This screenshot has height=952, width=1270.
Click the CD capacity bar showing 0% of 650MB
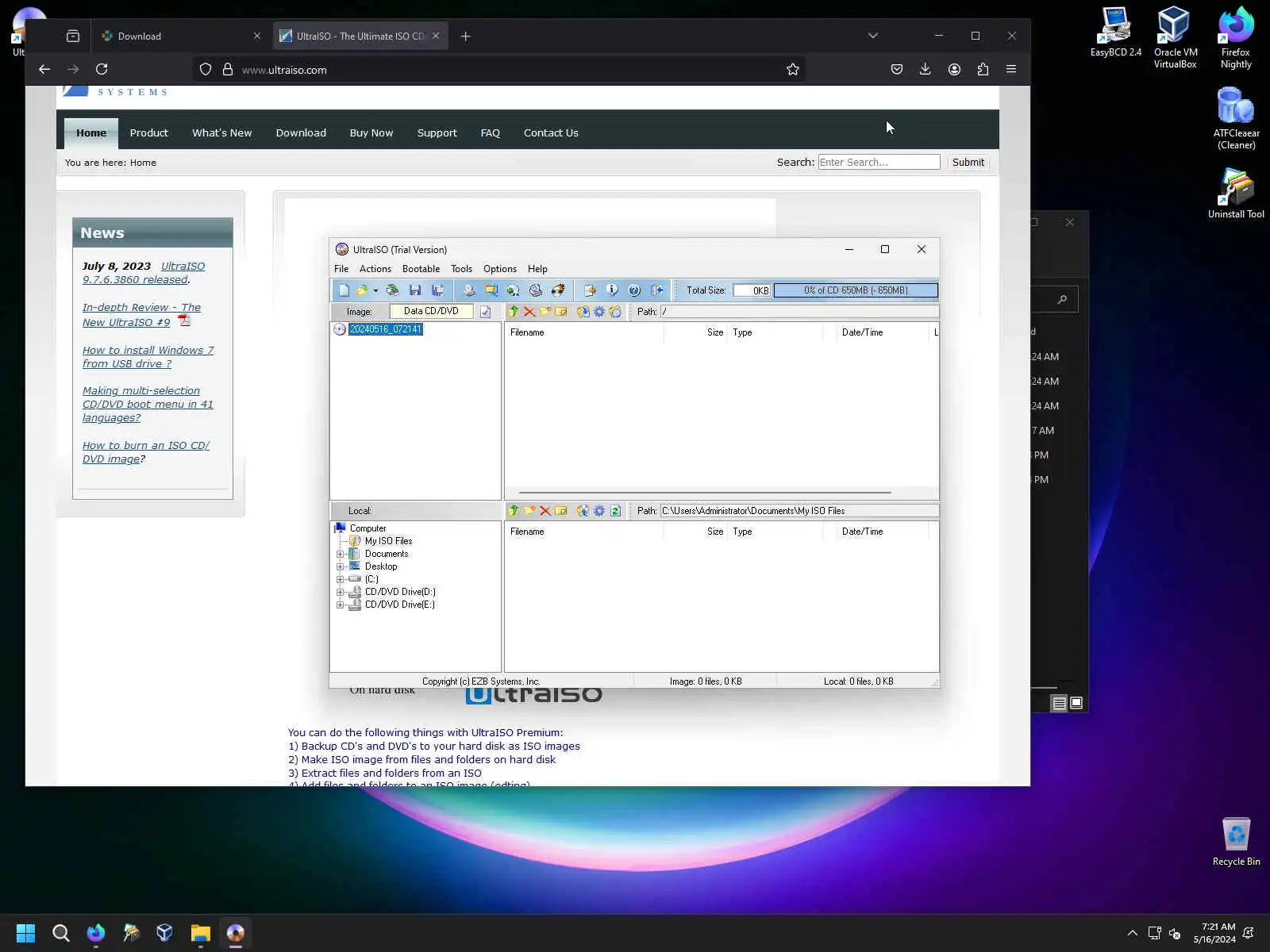[856, 290]
